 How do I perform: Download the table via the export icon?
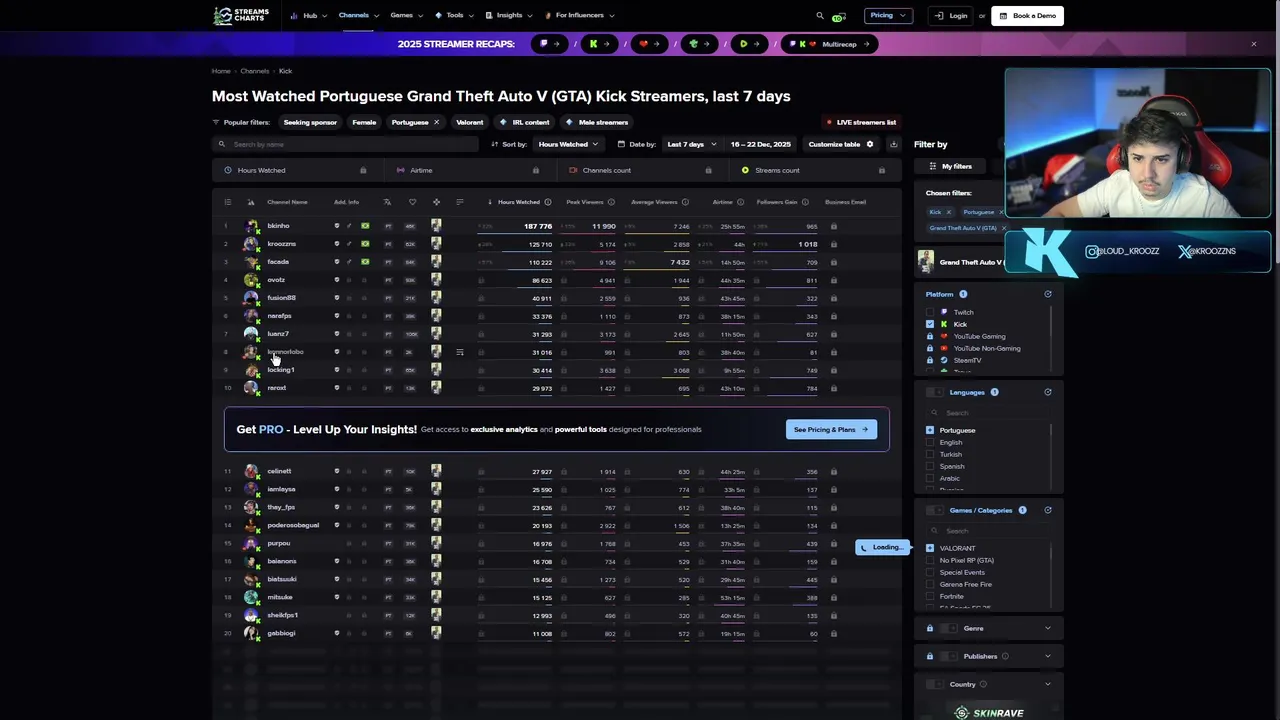(893, 144)
